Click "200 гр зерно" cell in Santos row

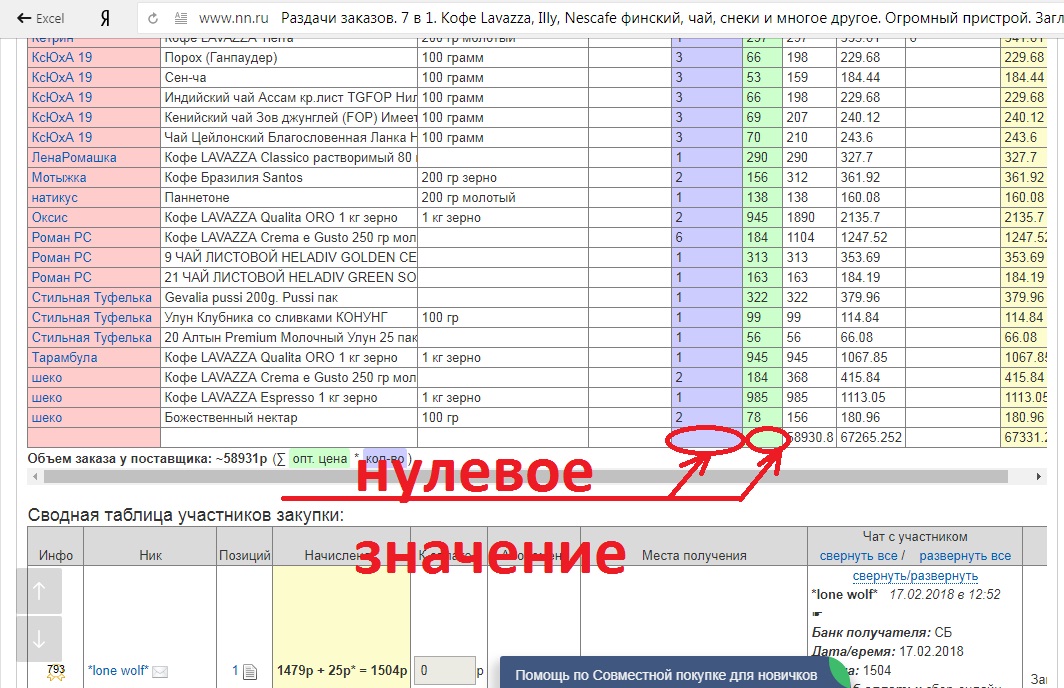[x=503, y=178]
